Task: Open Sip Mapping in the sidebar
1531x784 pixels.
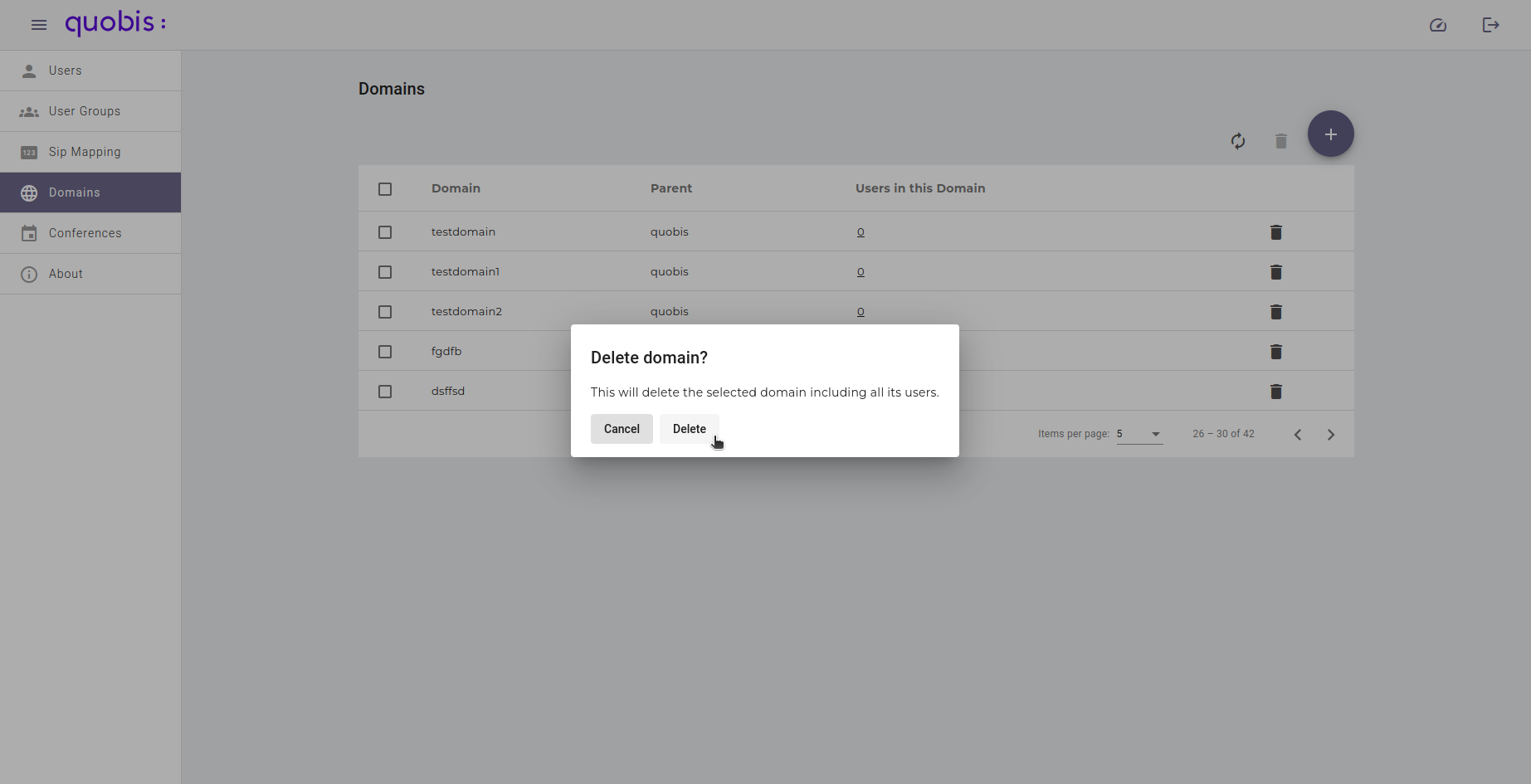Action: pos(90,152)
